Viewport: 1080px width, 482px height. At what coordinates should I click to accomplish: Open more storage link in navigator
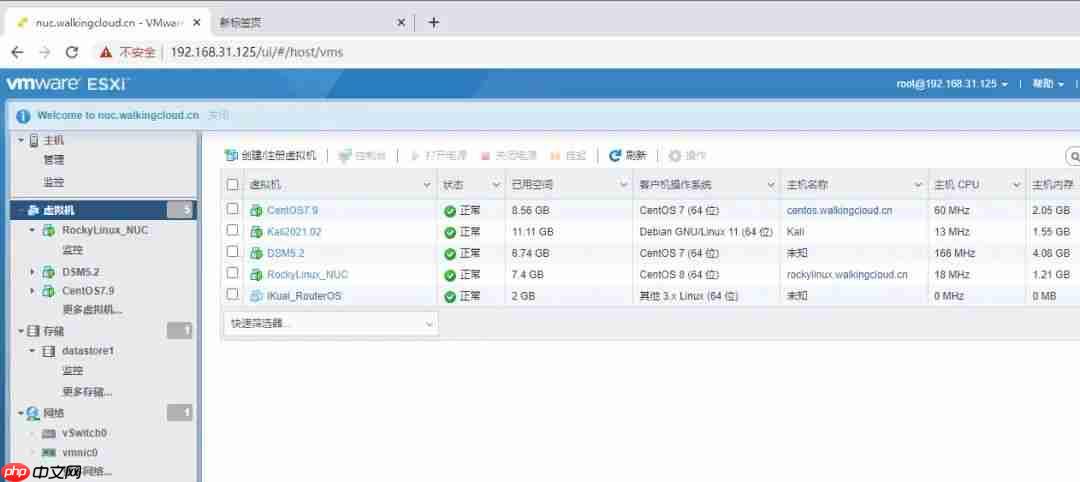87,392
